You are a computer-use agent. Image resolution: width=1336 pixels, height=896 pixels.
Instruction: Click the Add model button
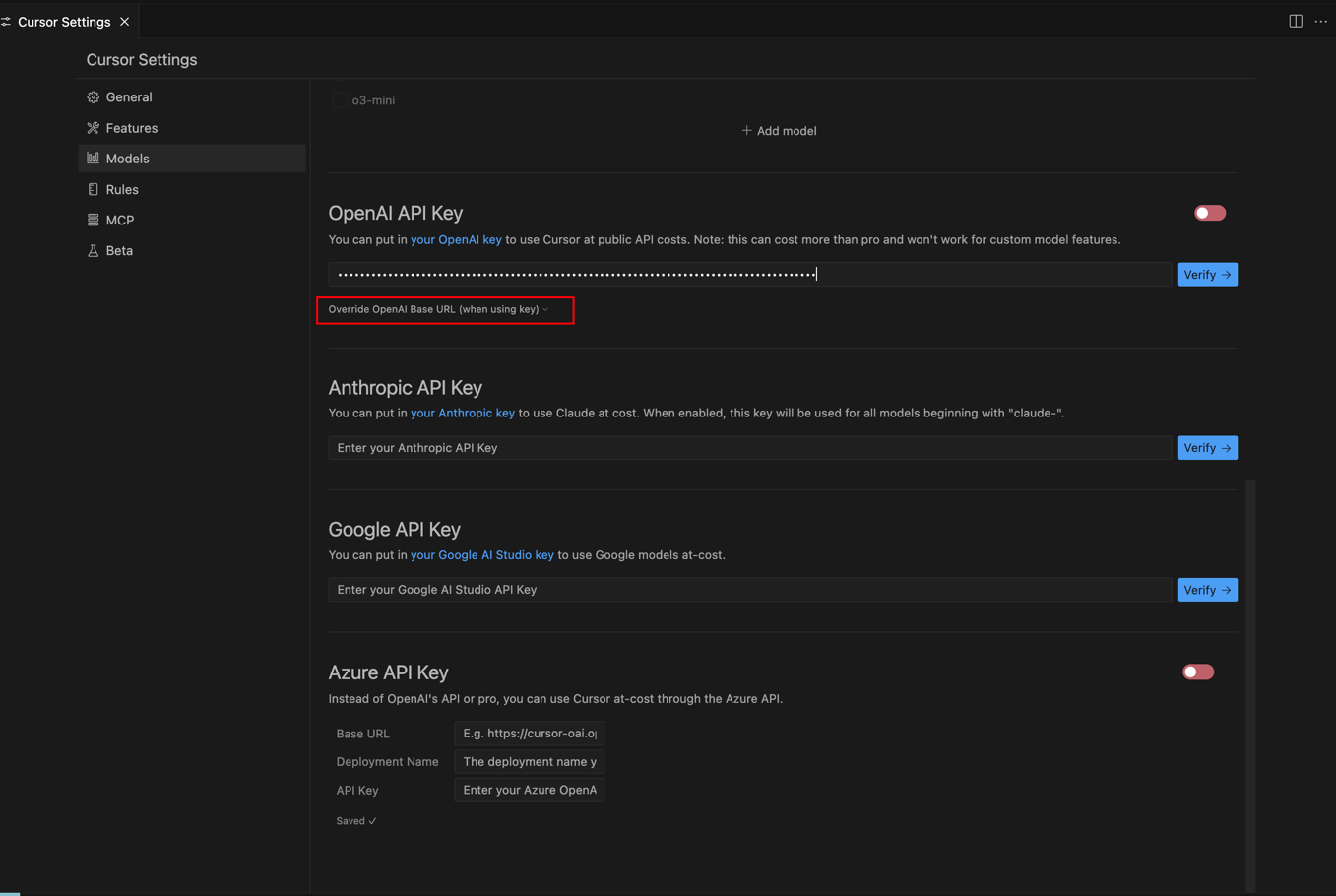click(x=779, y=131)
